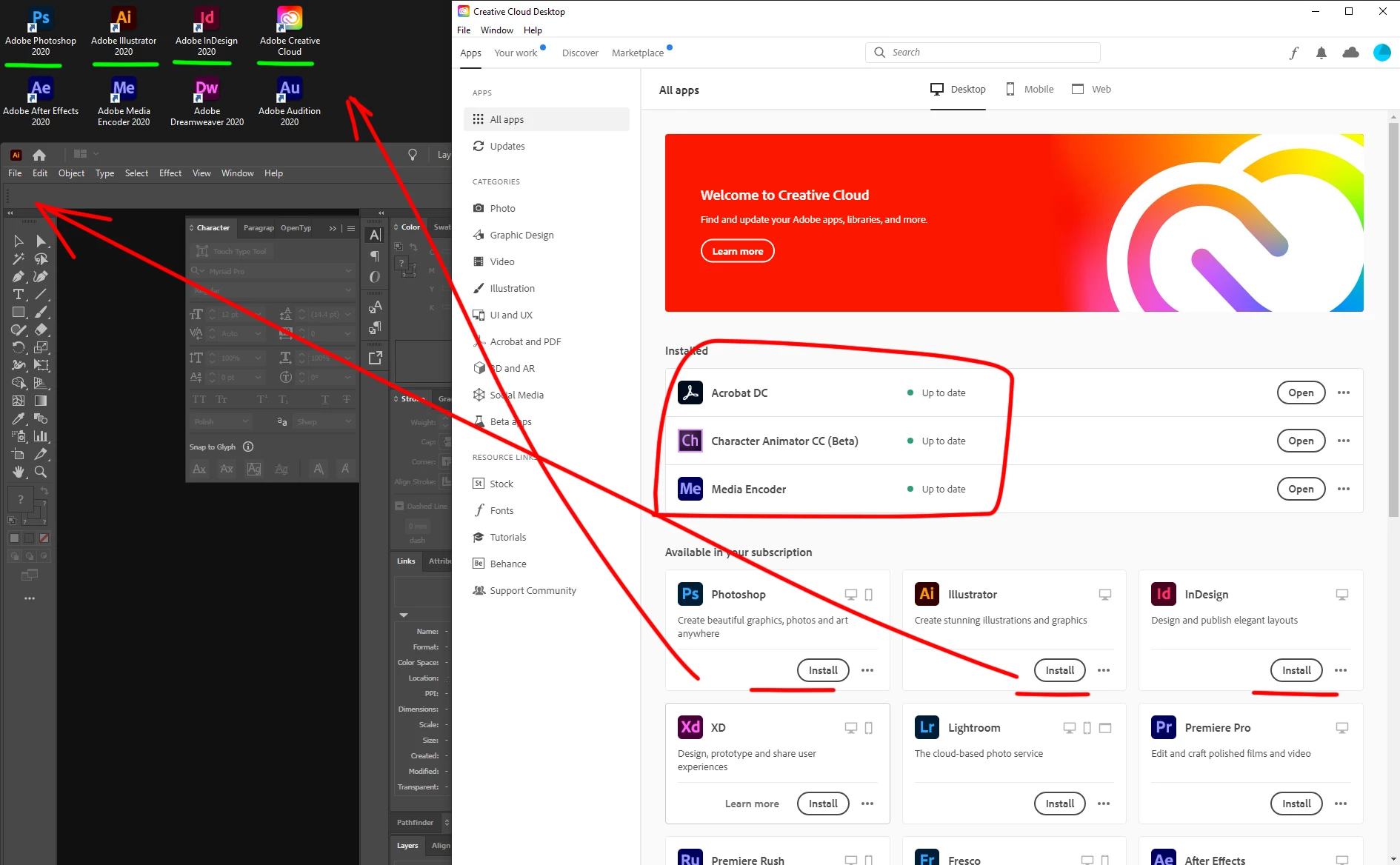Screen dimensions: 1400x865
Task: Switch to Paragraph tab in Character panel
Action: tap(259, 228)
